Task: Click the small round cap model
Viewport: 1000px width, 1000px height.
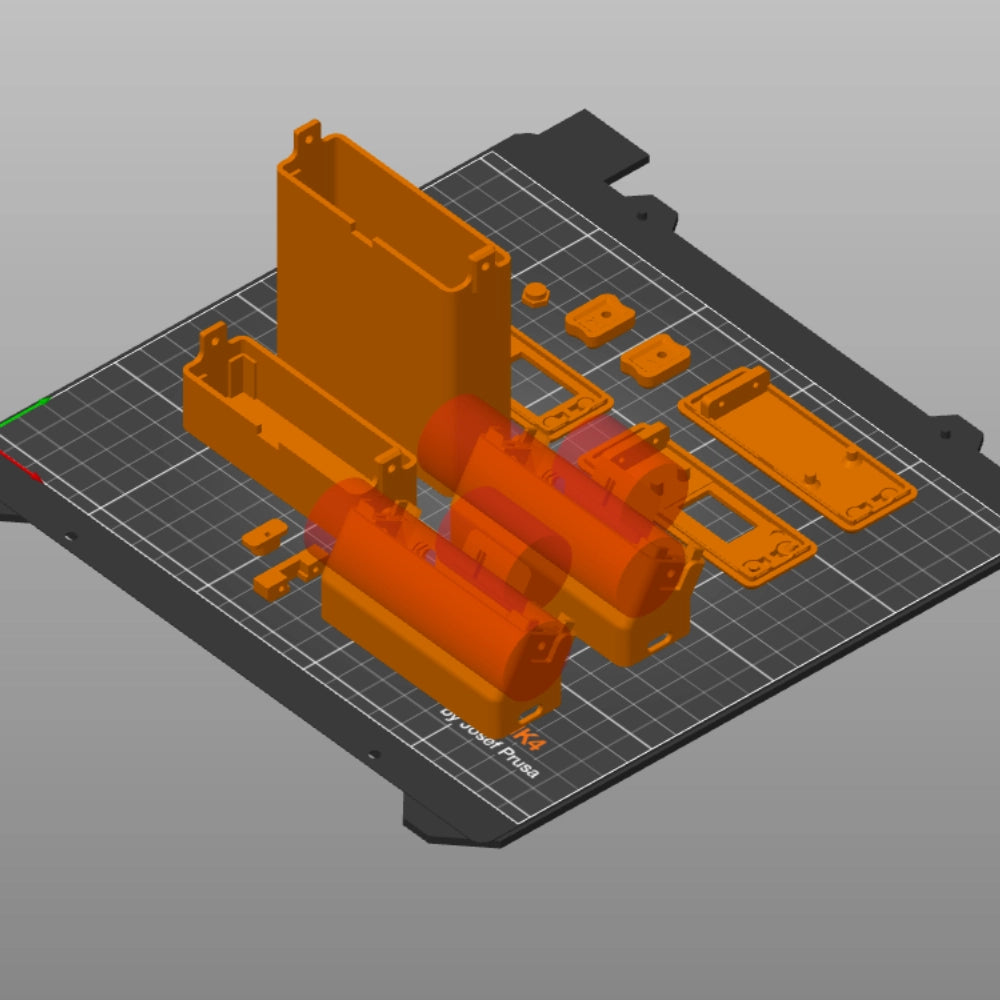Action: [536, 294]
